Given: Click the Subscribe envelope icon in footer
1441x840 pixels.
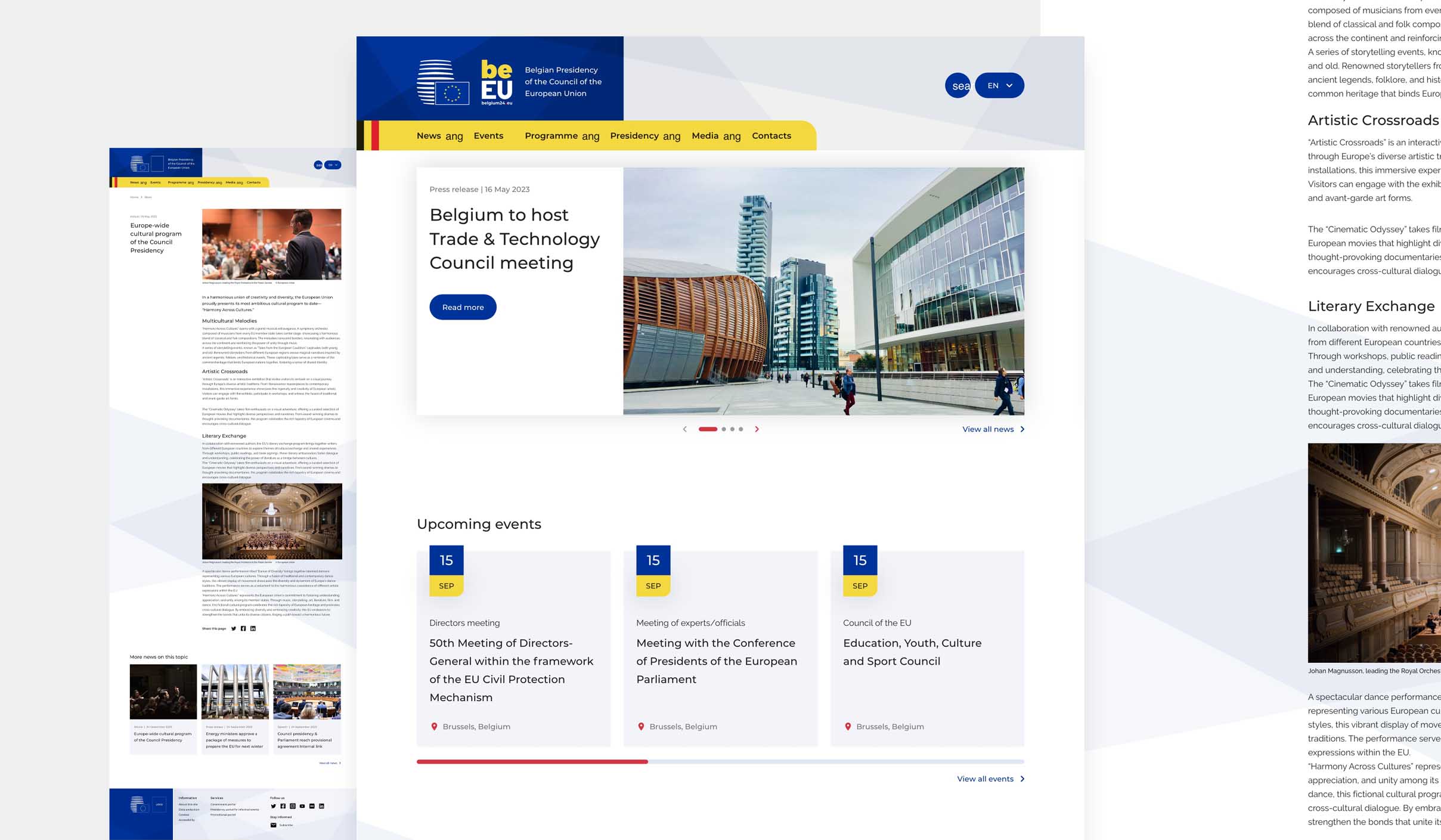Looking at the screenshot, I should pos(274,825).
